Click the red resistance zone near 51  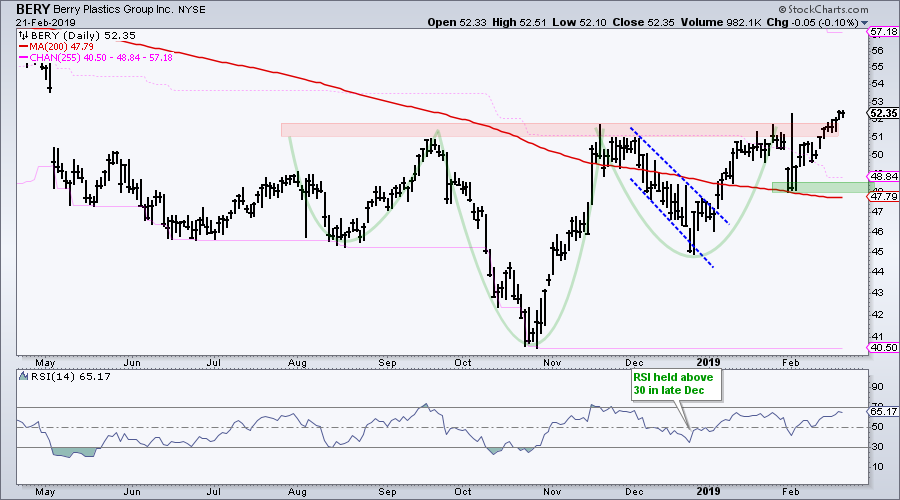(560, 130)
